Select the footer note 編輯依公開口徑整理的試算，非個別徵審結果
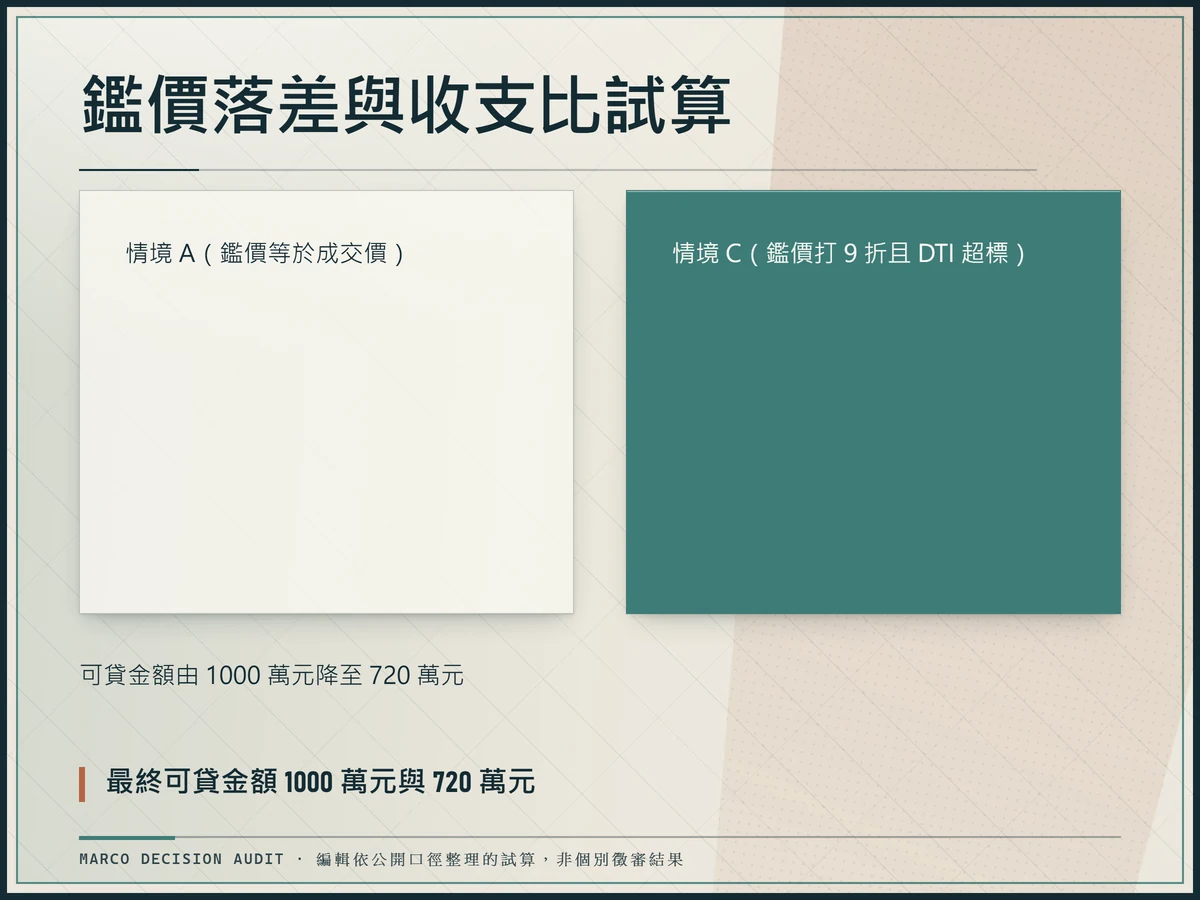Screen dimensions: 1200x900 pyautogui.click(x=500, y=859)
